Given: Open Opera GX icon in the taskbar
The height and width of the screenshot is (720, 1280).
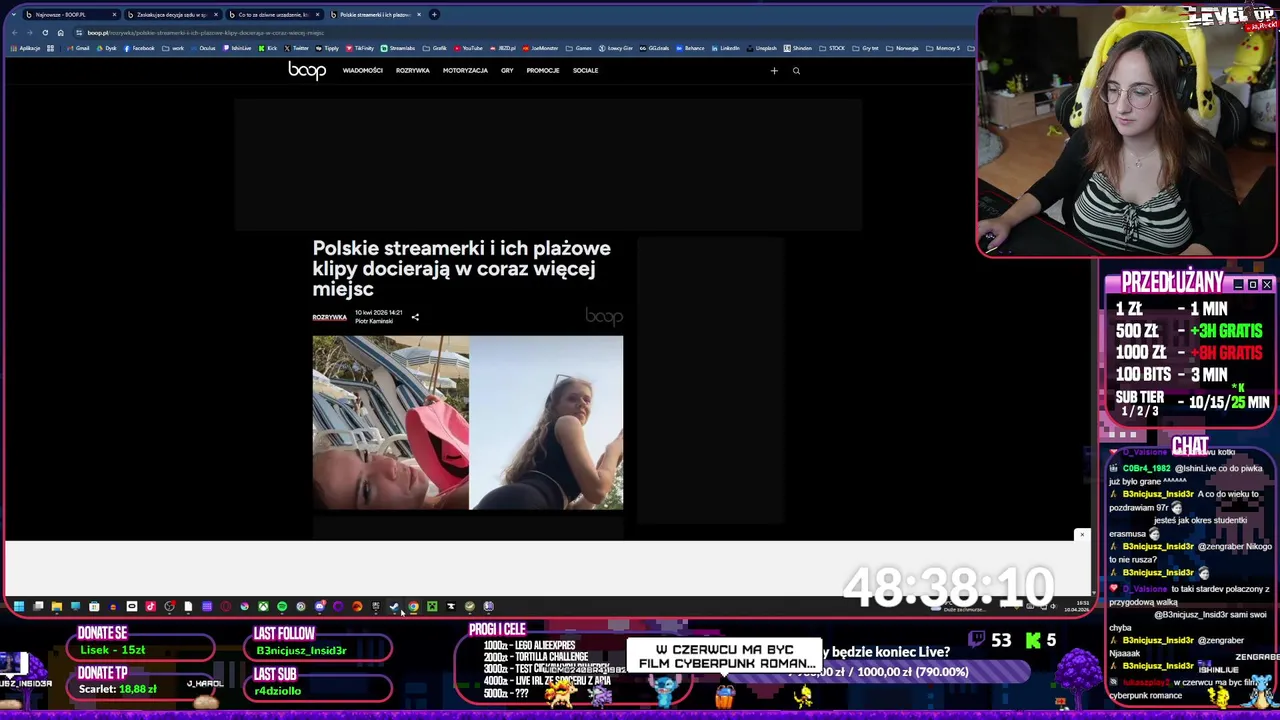Looking at the screenshot, I should (x=225, y=606).
